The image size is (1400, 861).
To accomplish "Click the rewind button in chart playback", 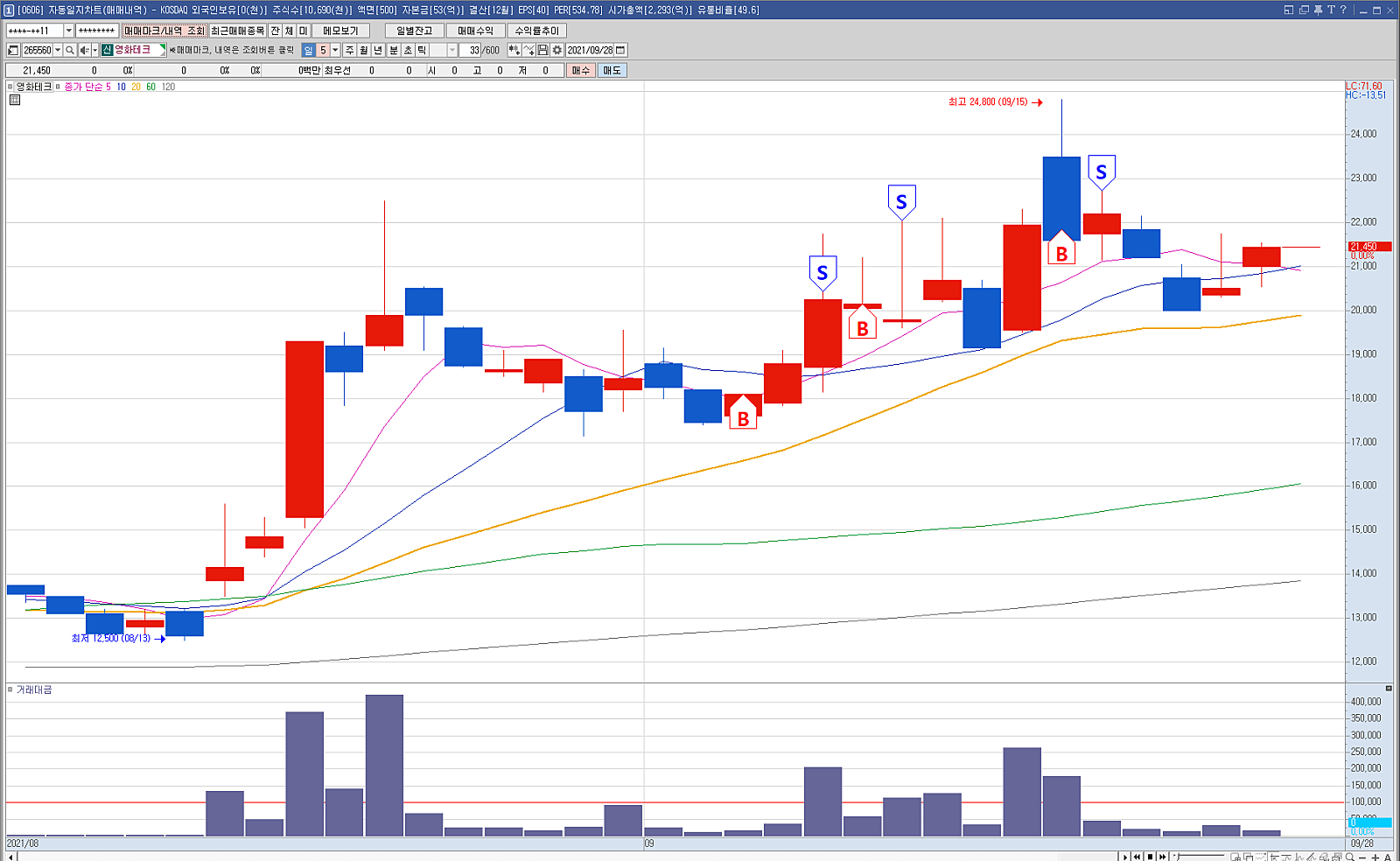I will pos(1137,857).
